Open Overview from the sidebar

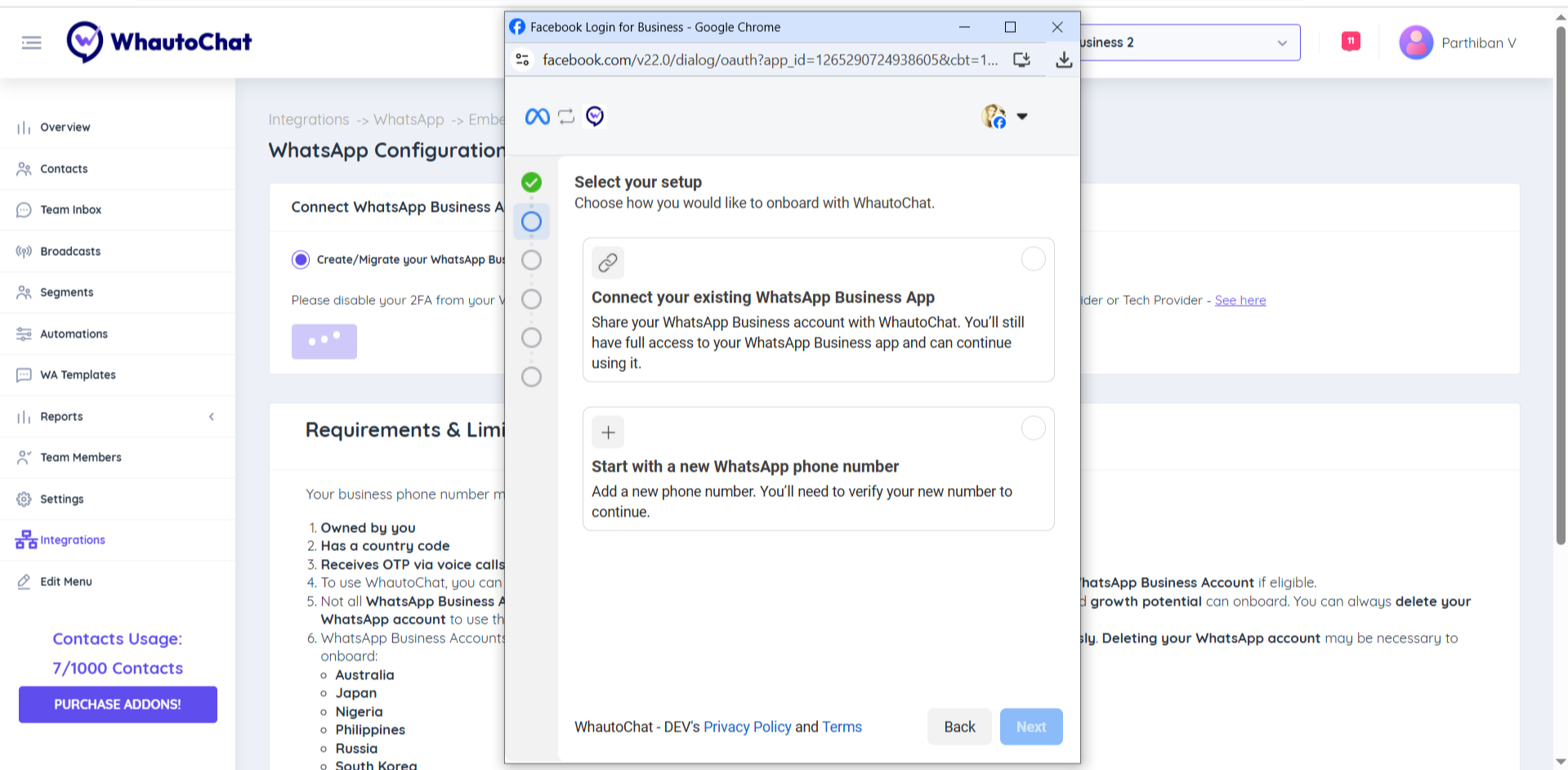click(65, 128)
